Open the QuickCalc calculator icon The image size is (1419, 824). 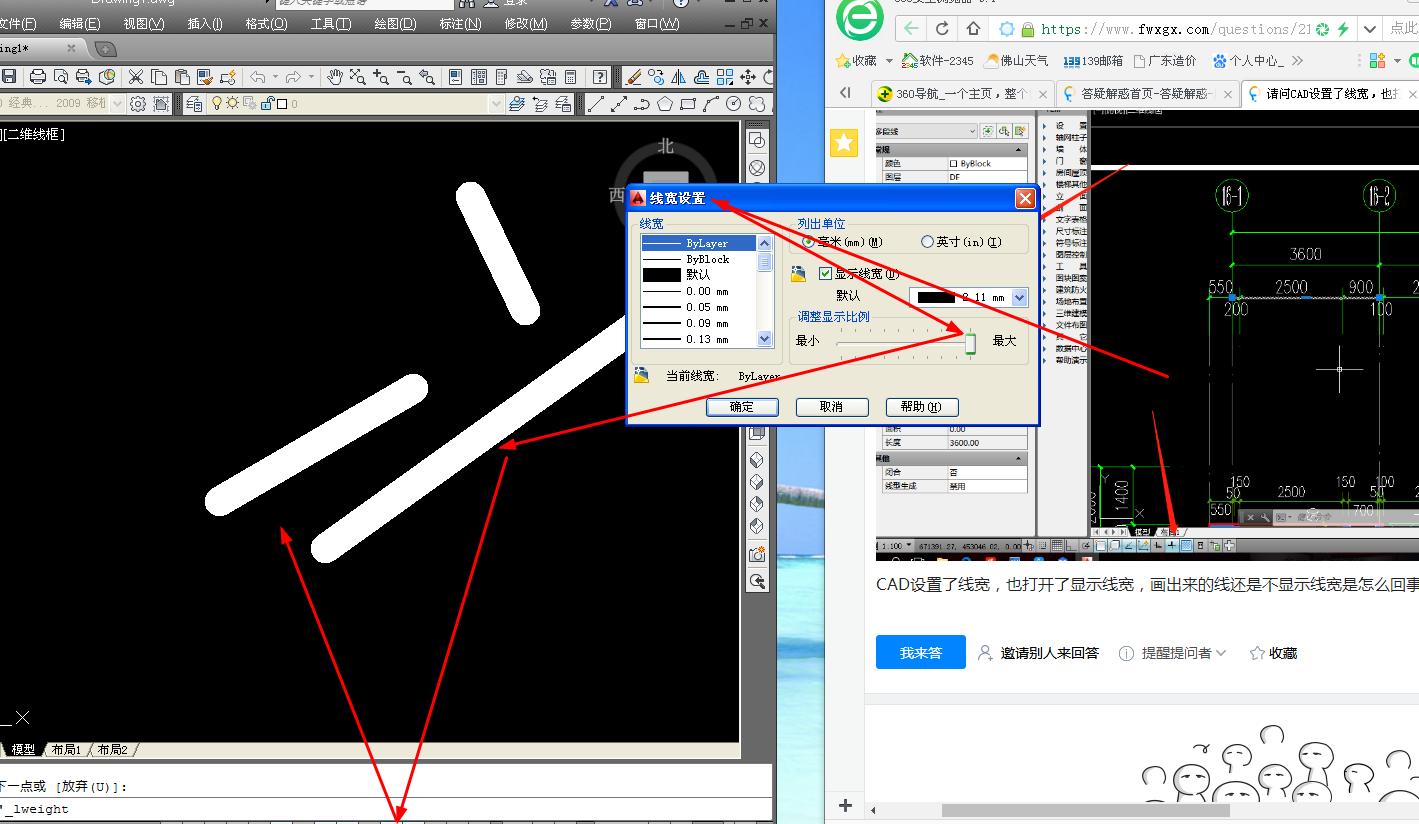pyautogui.click(x=571, y=77)
